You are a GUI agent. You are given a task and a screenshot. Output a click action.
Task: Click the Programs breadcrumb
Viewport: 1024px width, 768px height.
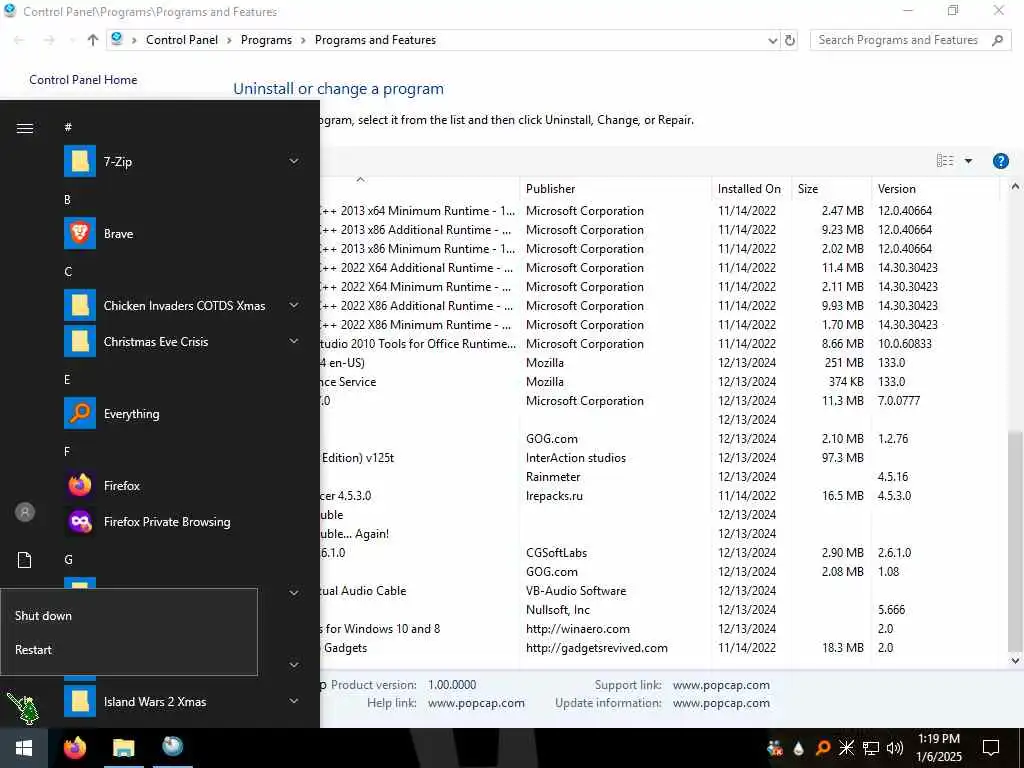click(x=266, y=40)
